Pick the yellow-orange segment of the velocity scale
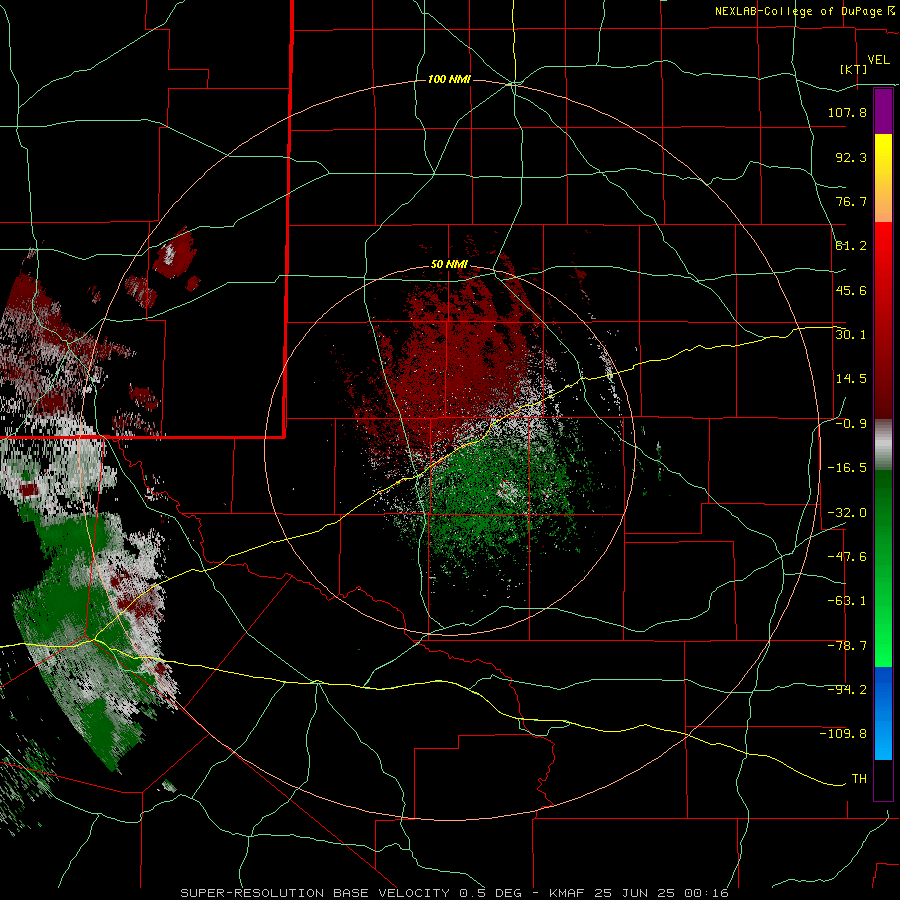900x900 pixels. [x=883, y=178]
